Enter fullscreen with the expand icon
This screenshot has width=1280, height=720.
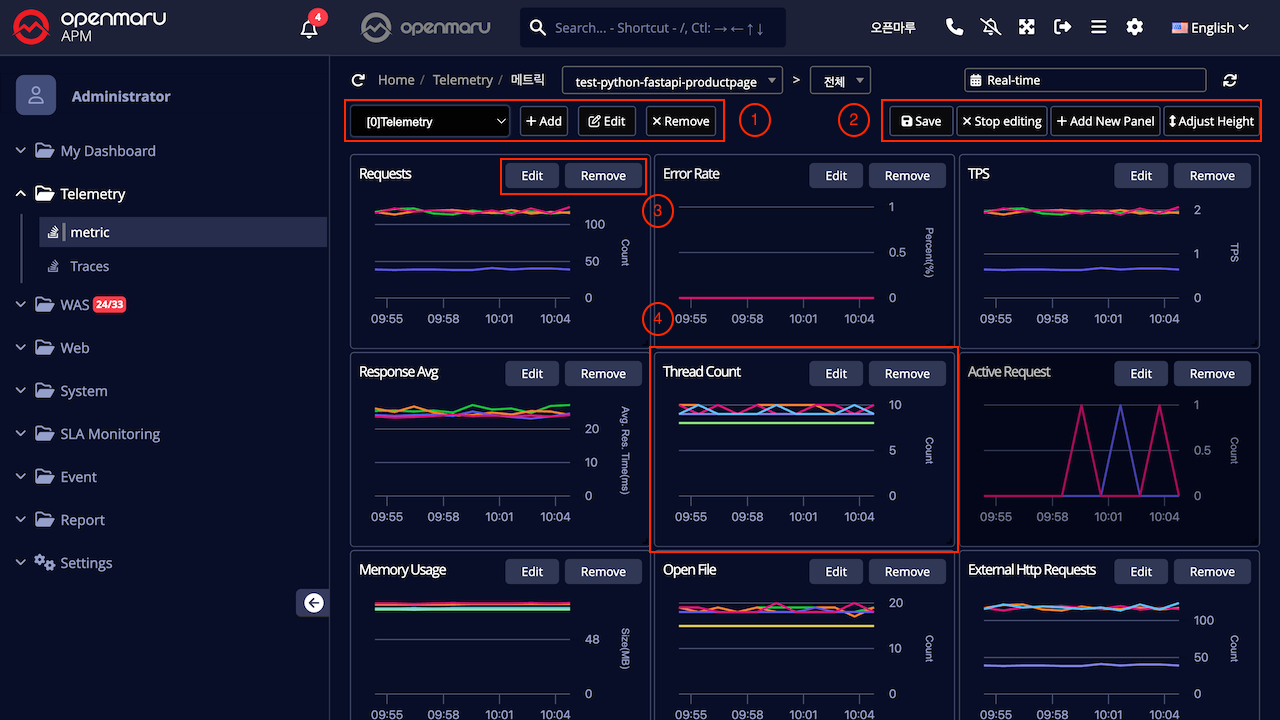tap(1026, 28)
